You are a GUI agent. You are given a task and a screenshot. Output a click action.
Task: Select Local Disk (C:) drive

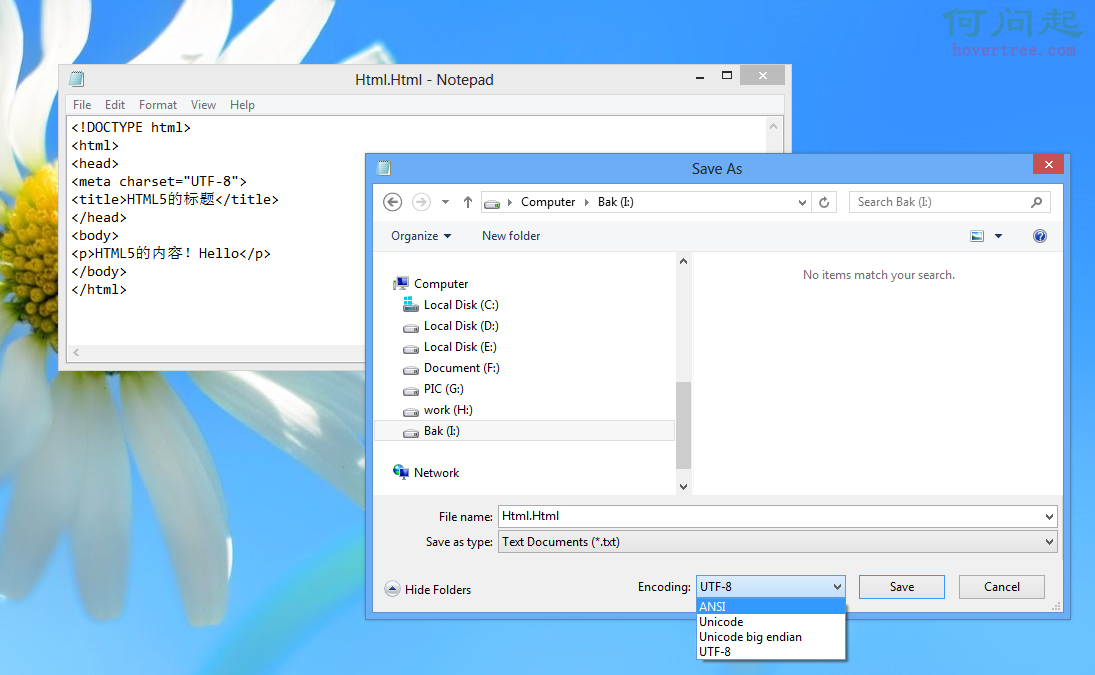(460, 305)
